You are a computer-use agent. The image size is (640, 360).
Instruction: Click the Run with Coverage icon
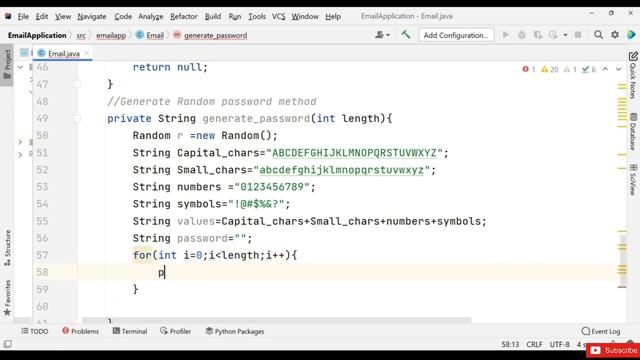click(538, 35)
